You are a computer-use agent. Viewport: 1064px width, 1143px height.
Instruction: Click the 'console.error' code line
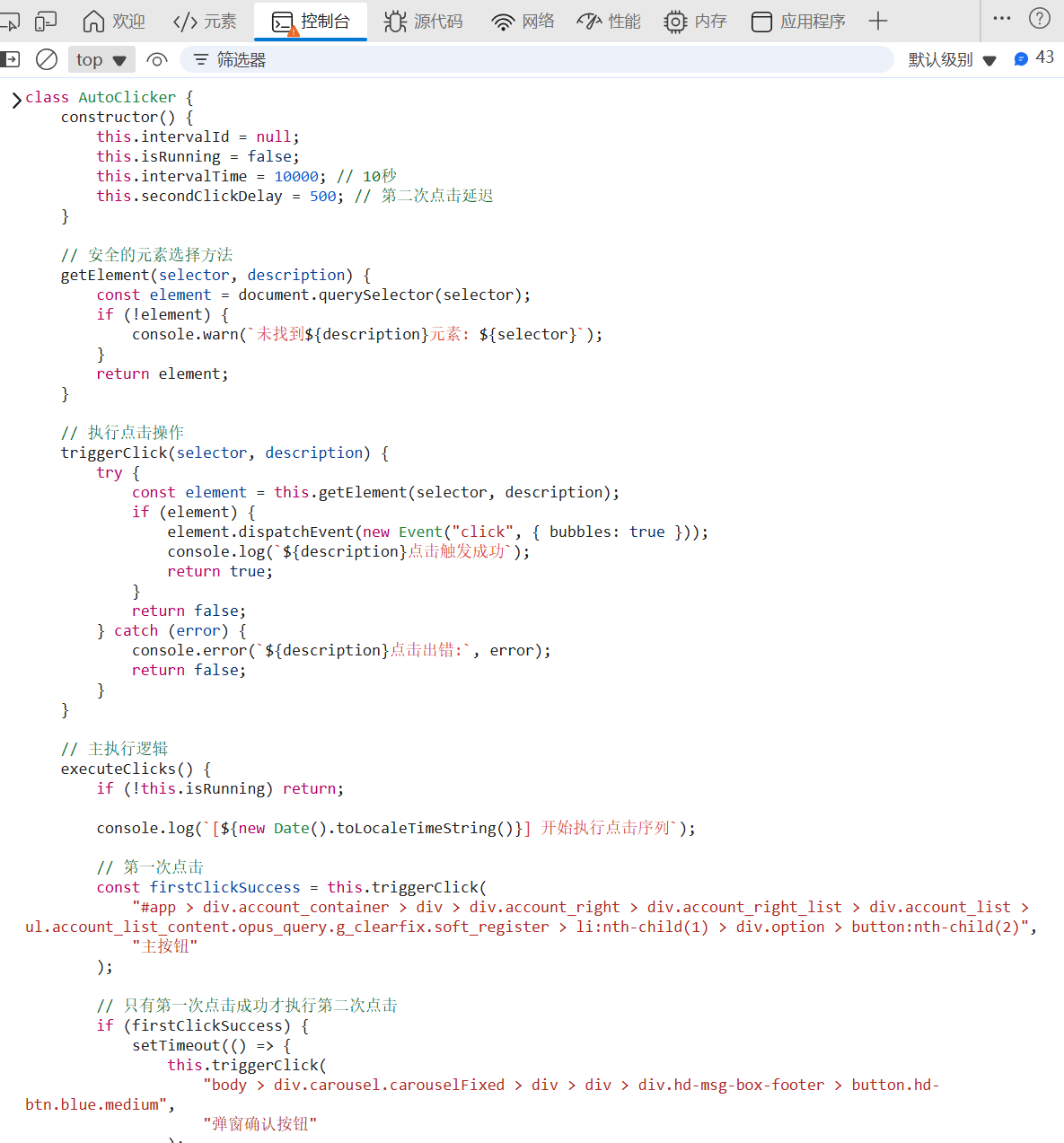coord(341,650)
